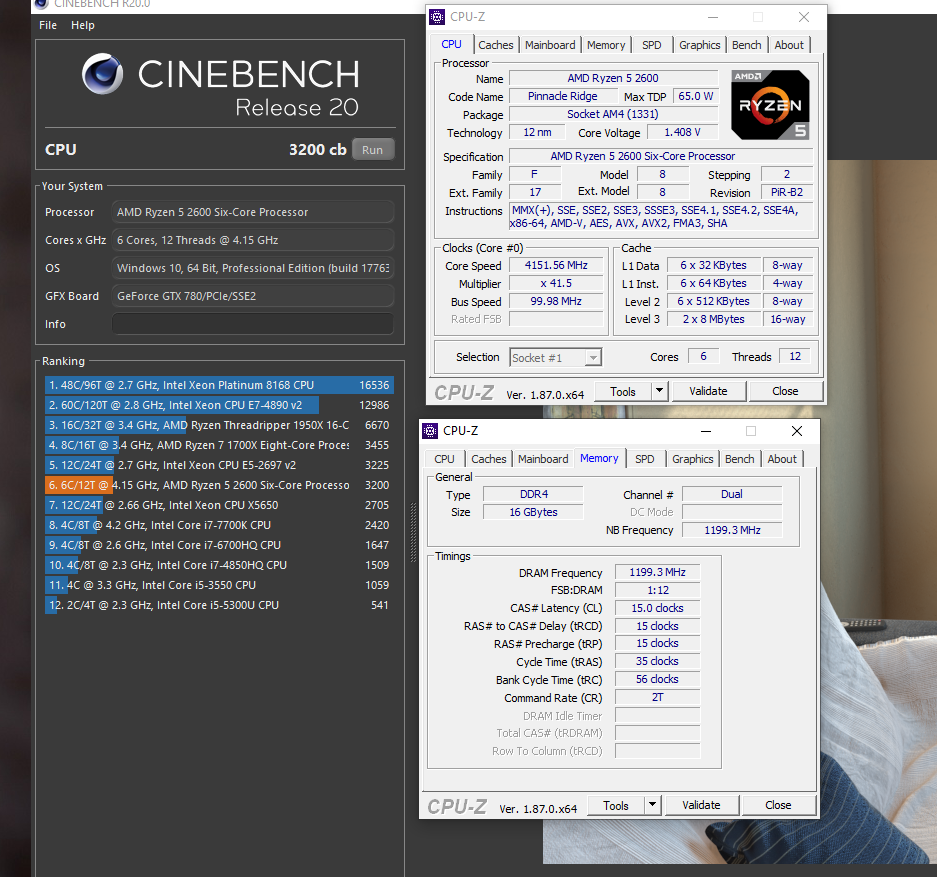Open the File menu in Cinebench

click(x=48, y=25)
